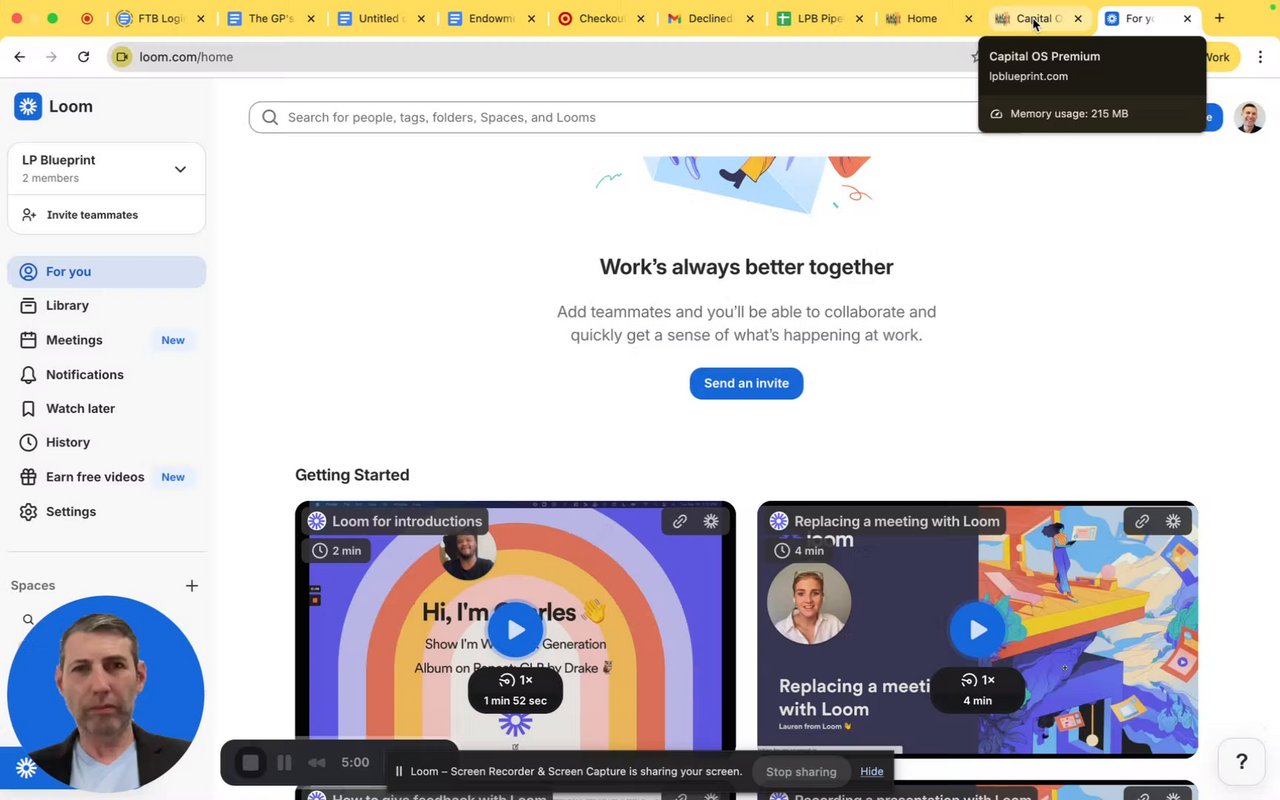Click Stop sharing button
This screenshot has width=1280, height=800.
pos(801,771)
